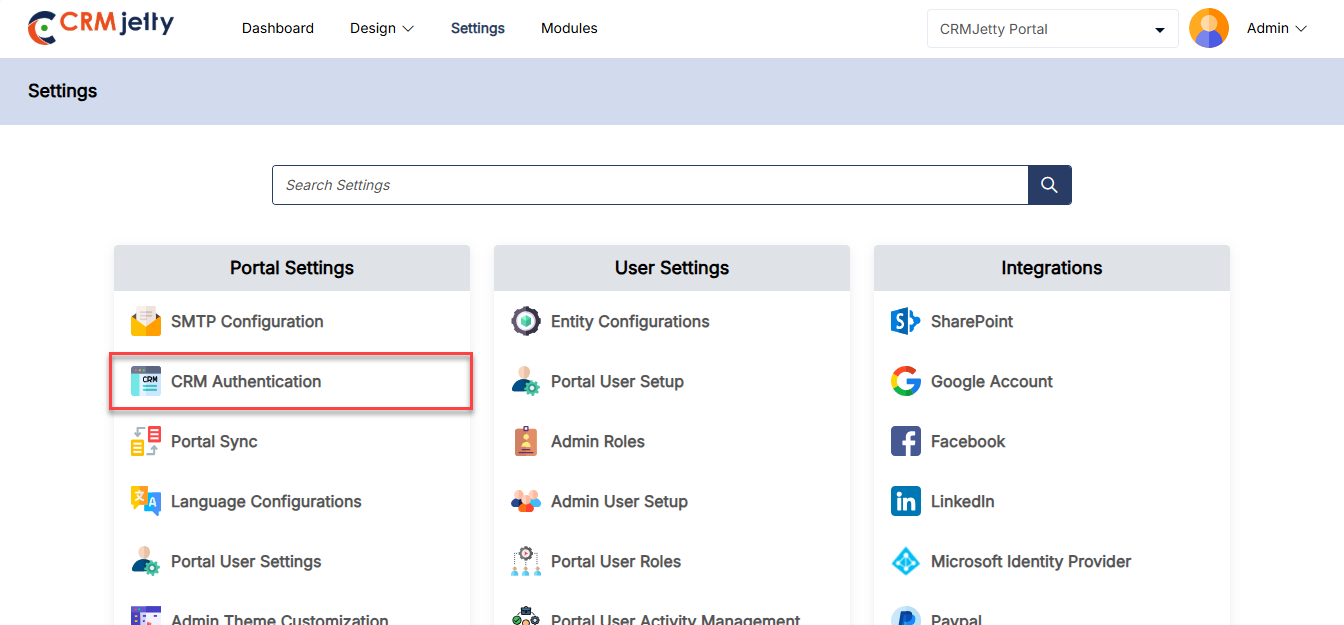Click the Facebook logo icon
The image size is (1344, 625).
tap(905, 441)
